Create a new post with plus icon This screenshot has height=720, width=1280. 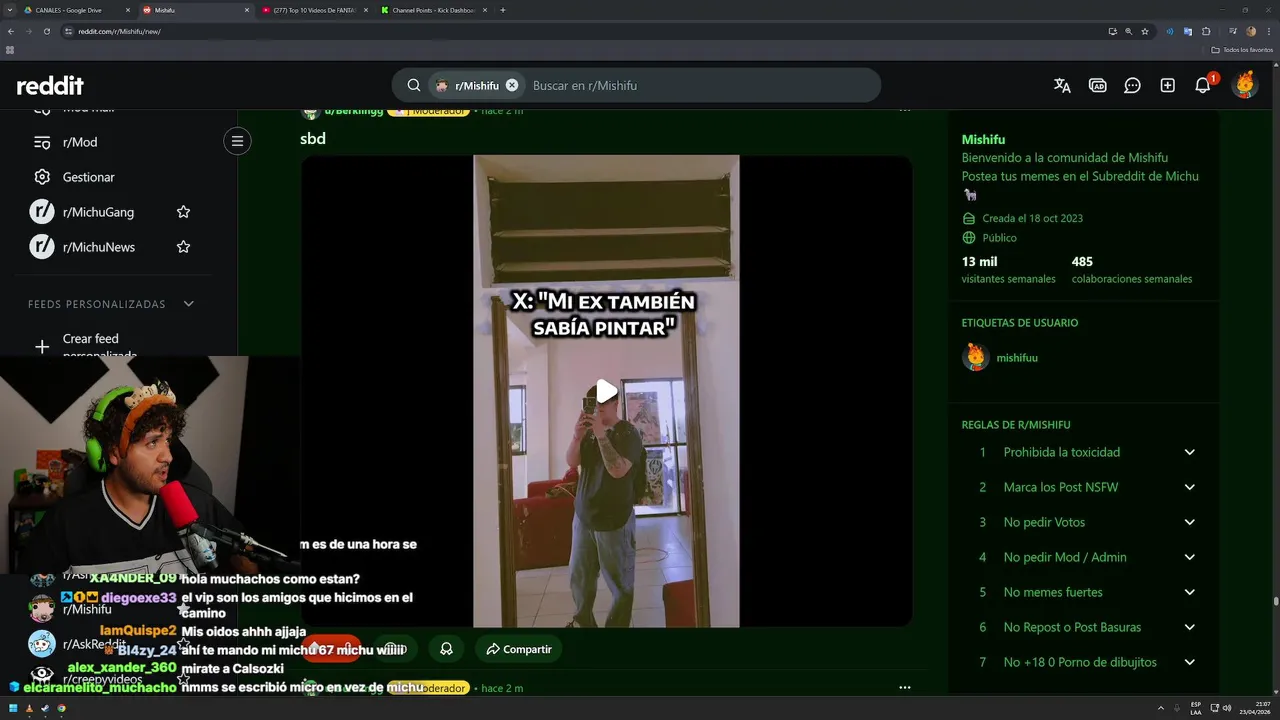(1167, 86)
